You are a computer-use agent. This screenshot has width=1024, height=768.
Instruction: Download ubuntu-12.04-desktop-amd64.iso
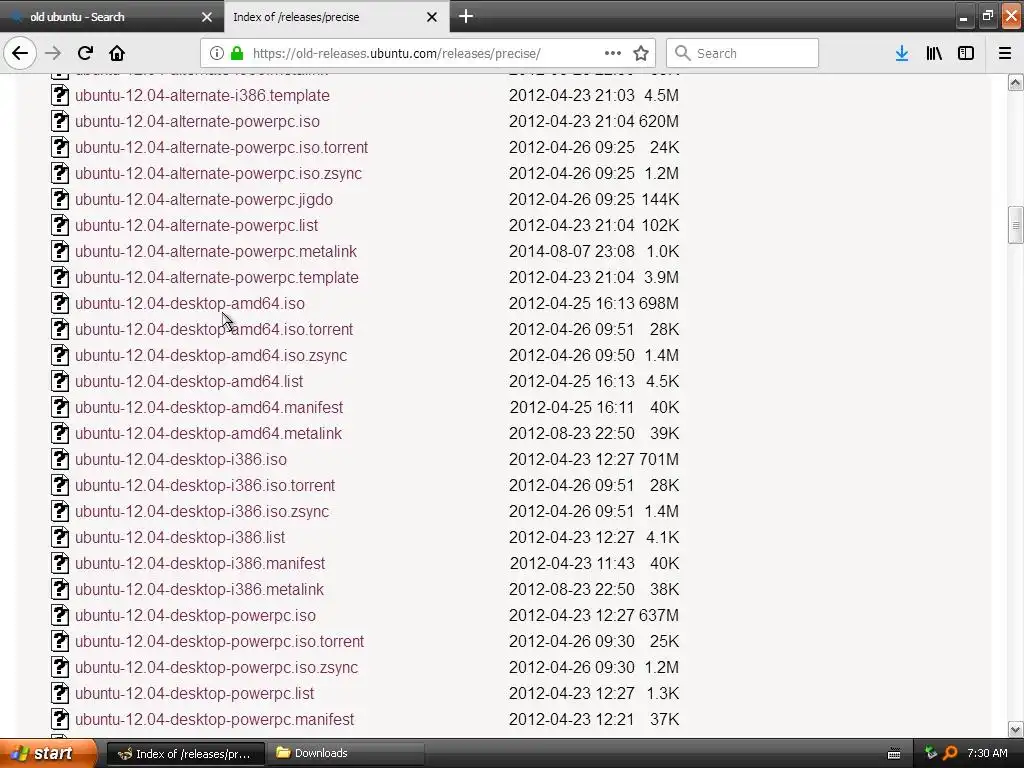(x=190, y=304)
